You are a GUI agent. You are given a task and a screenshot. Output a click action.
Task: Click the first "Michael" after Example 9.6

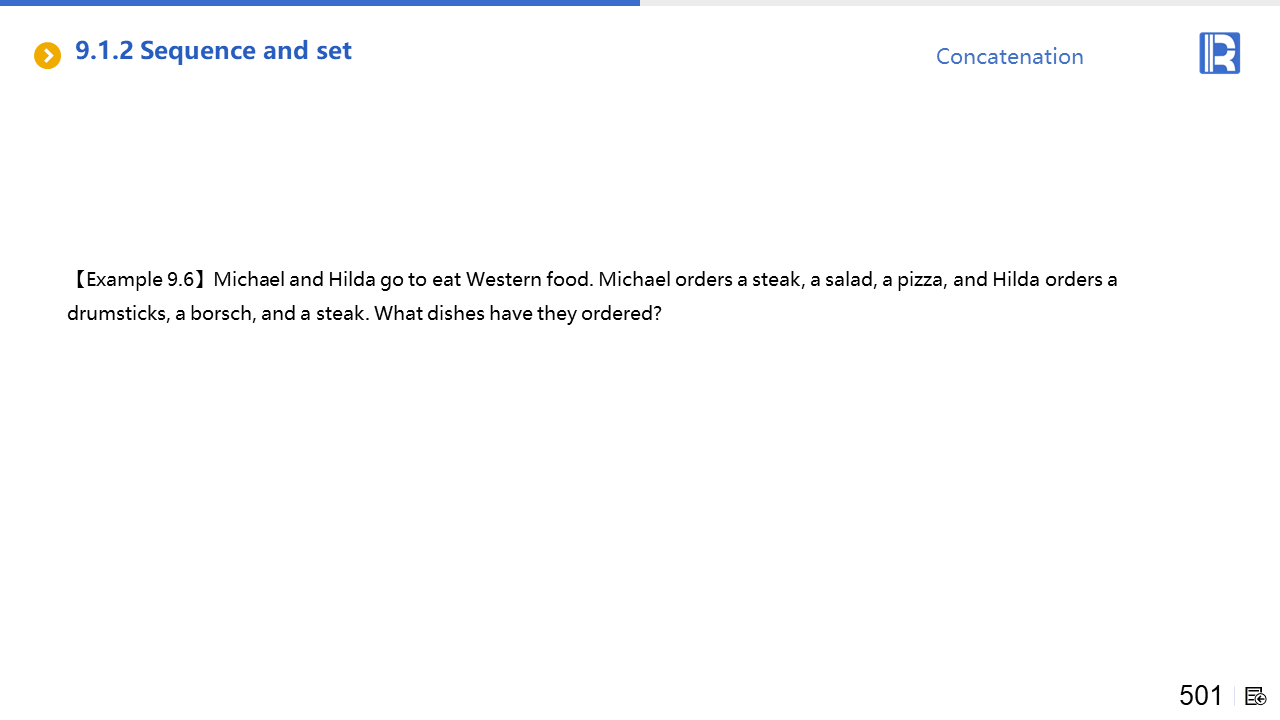point(249,279)
